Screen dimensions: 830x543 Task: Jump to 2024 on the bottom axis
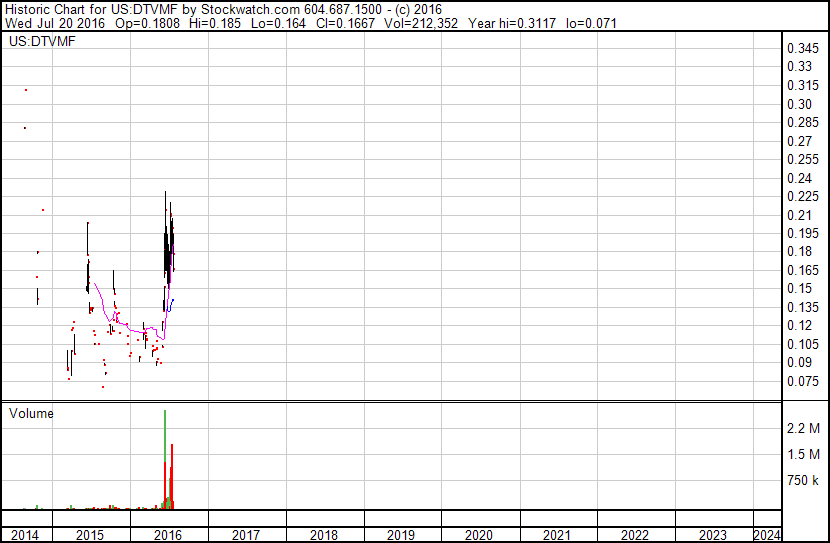coord(767,535)
